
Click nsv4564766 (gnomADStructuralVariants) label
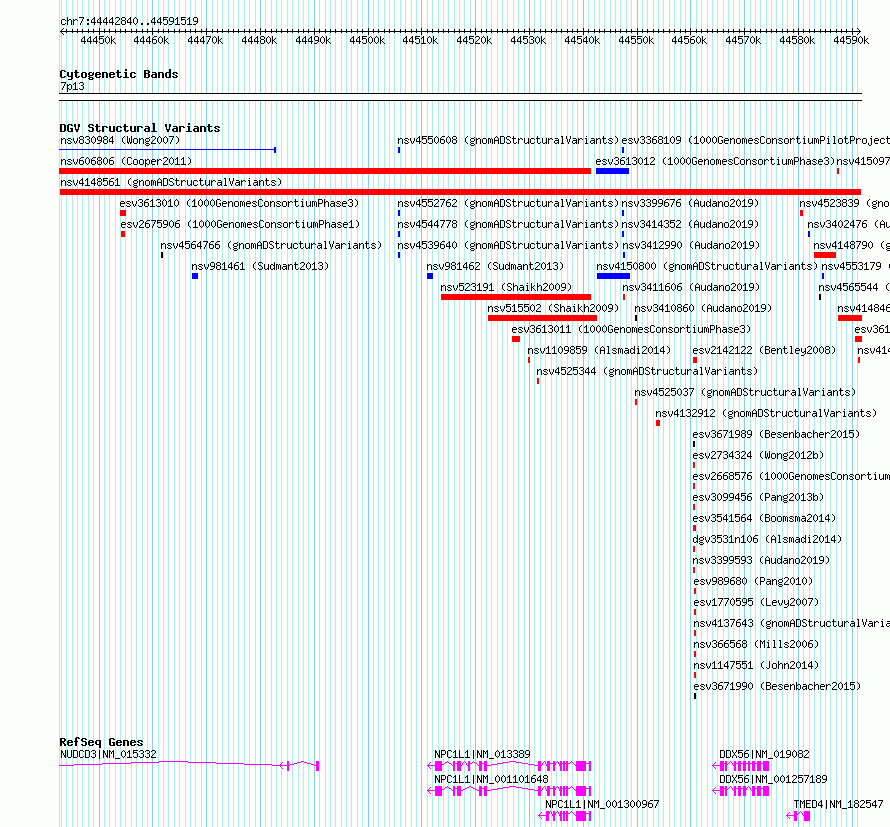(x=271, y=245)
